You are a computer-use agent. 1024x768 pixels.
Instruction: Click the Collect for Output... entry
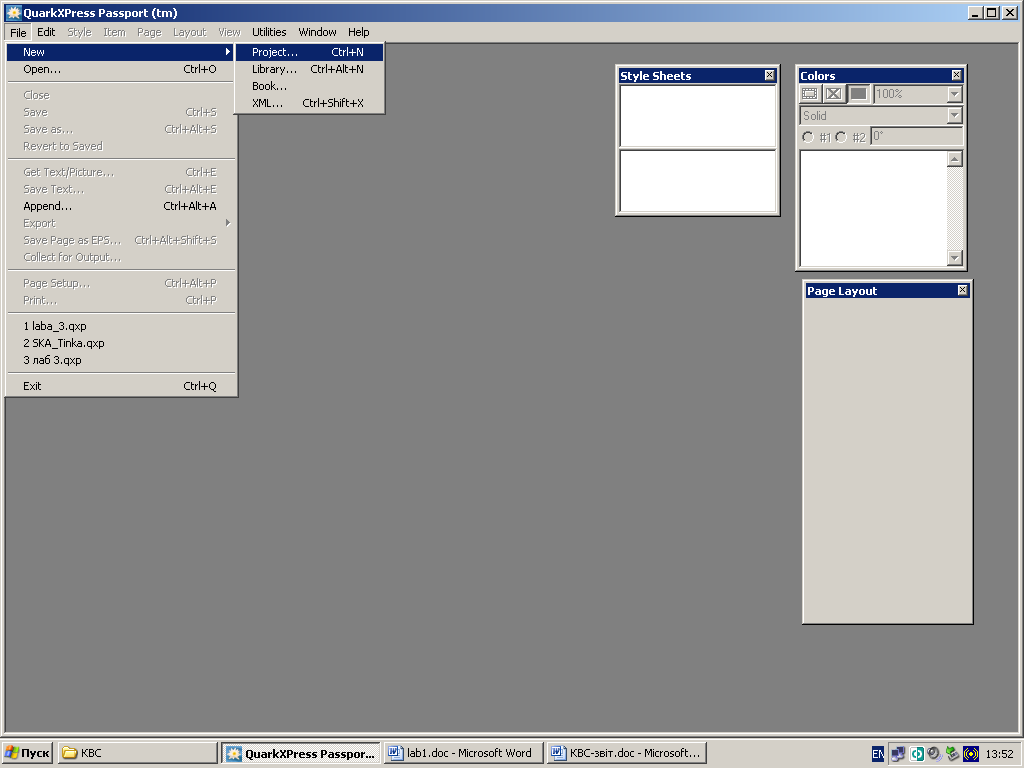pos(121,257)
